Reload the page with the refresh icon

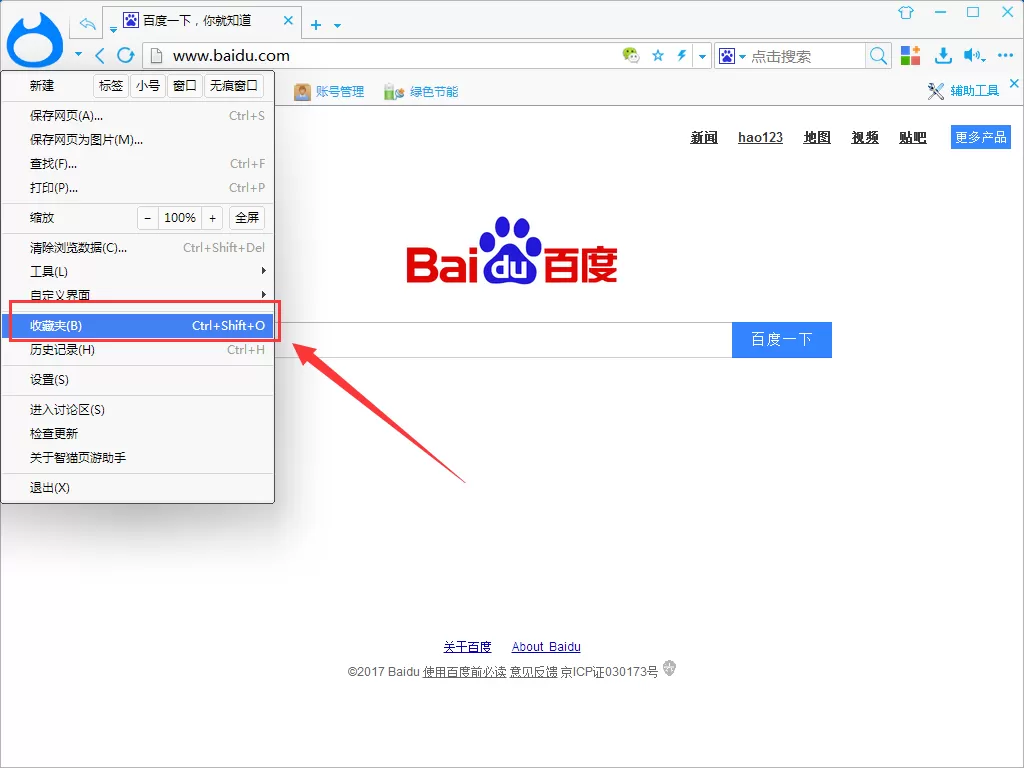pos(126,56)
